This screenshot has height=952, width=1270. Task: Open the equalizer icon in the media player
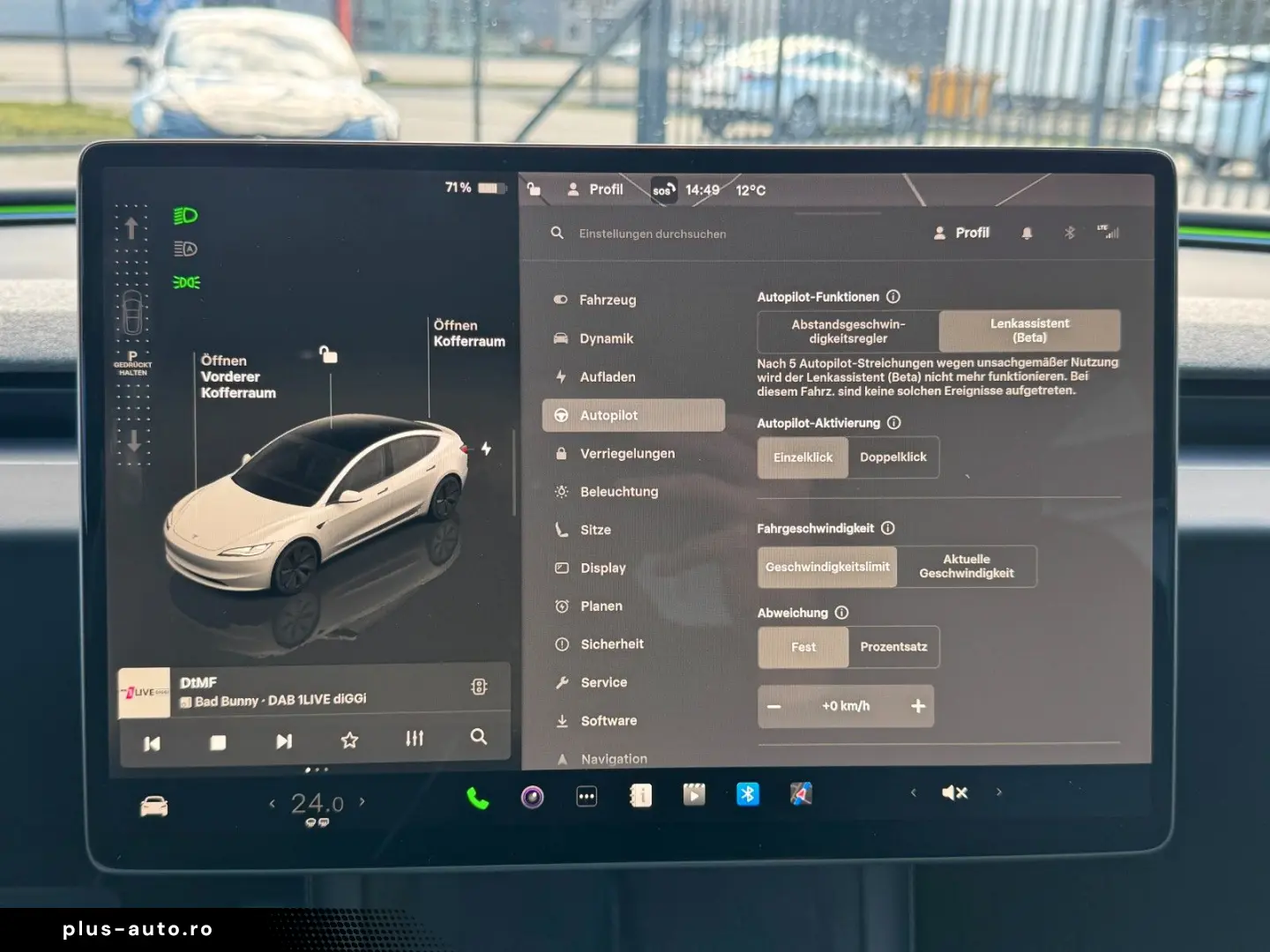pyautogui.click(x=414, y=739)
